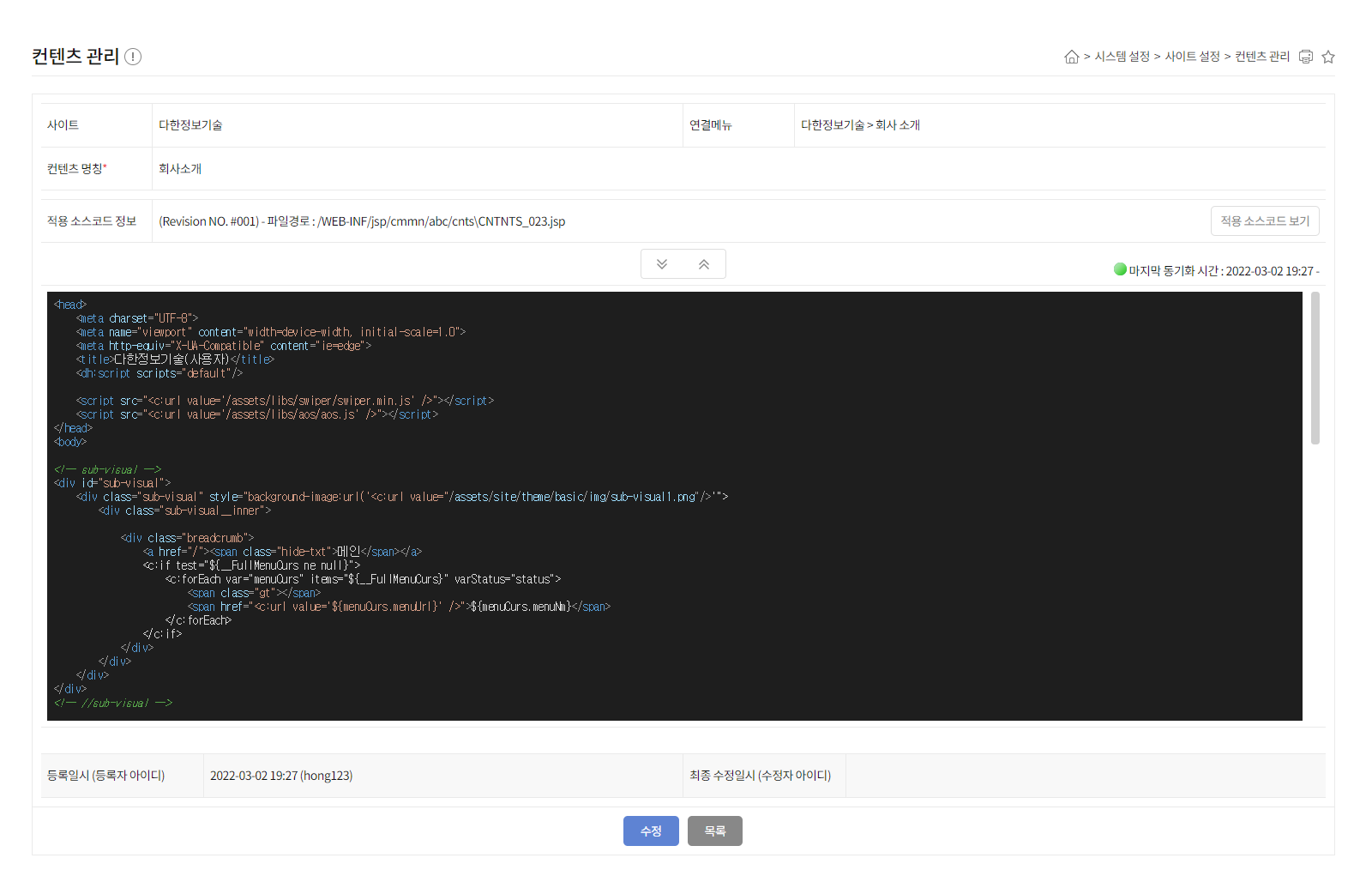This screenshot has width=1372, height=870.
Task: Collapse code editor with double-up chevron
Action: pos(704,264)
